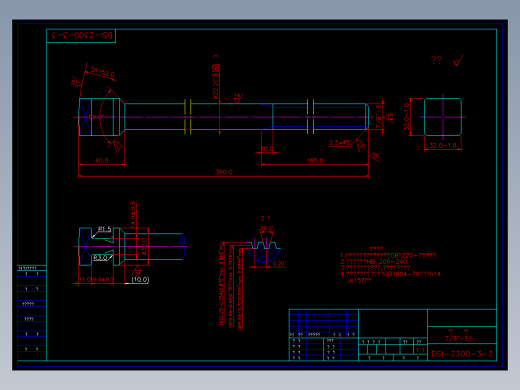Select the 29.0° thread angle dimension

click(x=266, y=229)
